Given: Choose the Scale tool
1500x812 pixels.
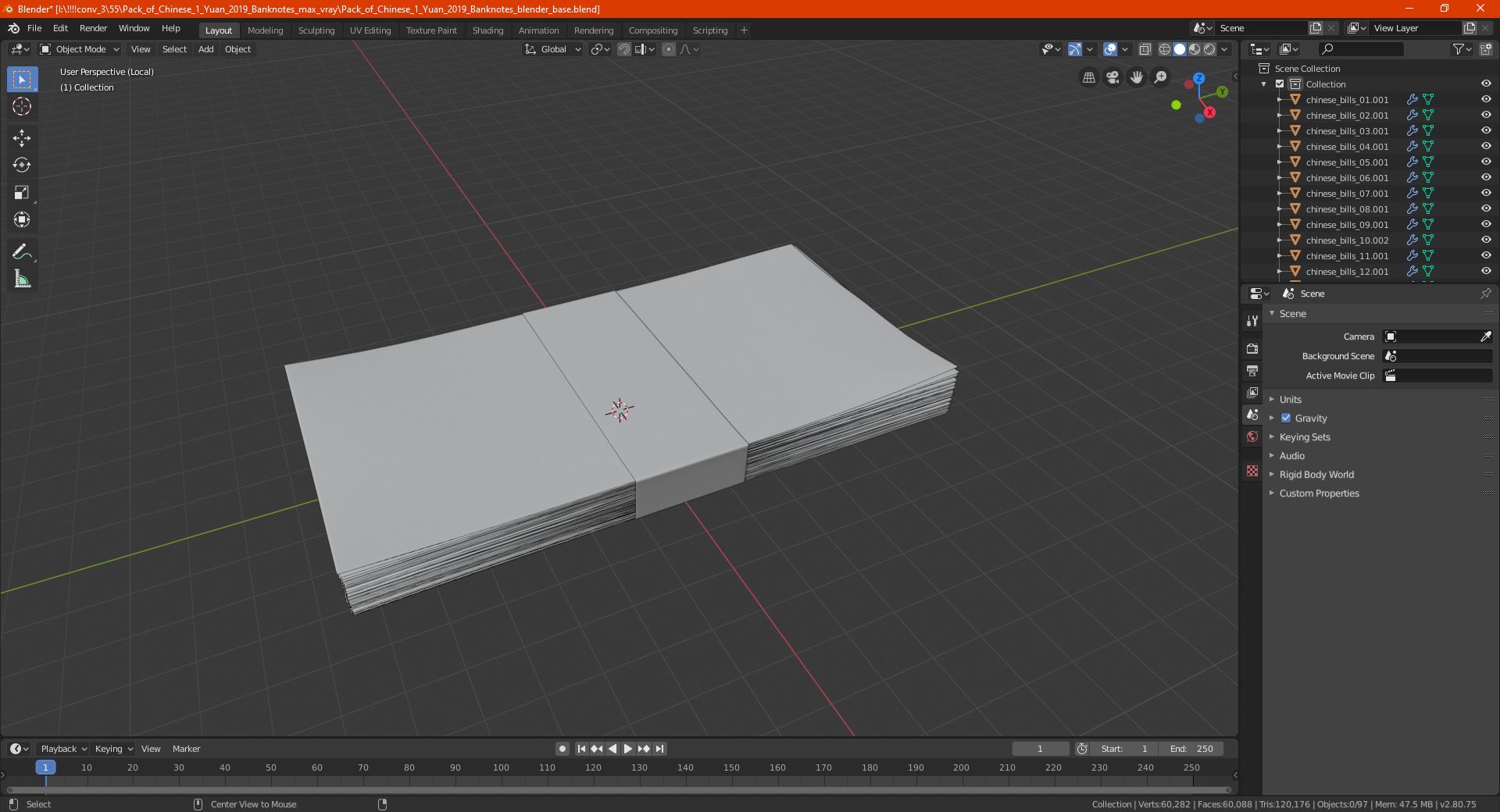Looking at the screenshot, I should click(x=22, y=192).
